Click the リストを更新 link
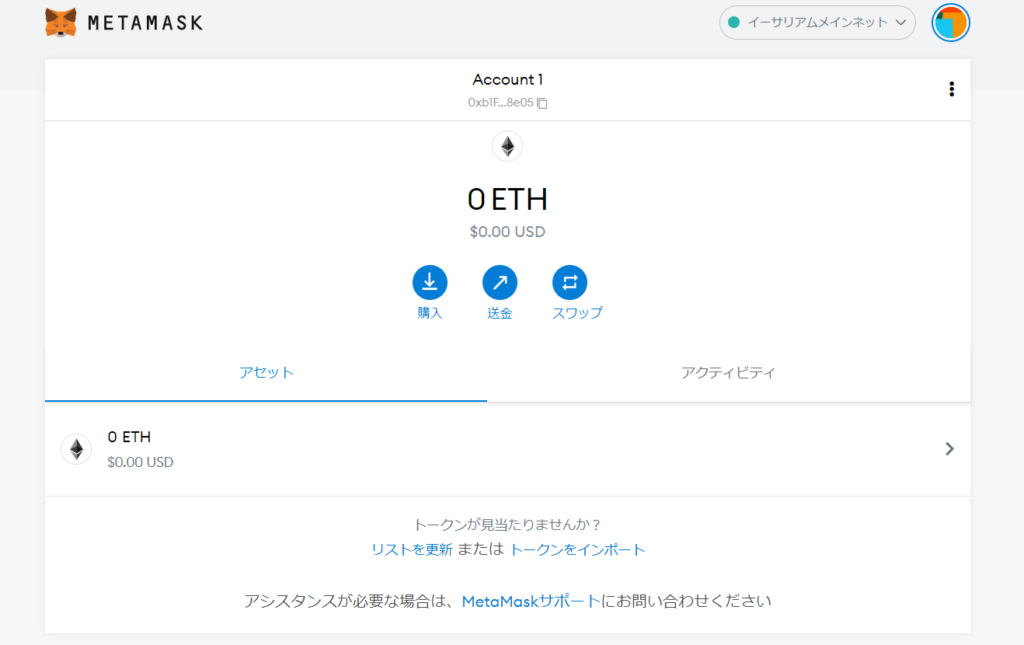1024x645 pixels. coord(411,549)
